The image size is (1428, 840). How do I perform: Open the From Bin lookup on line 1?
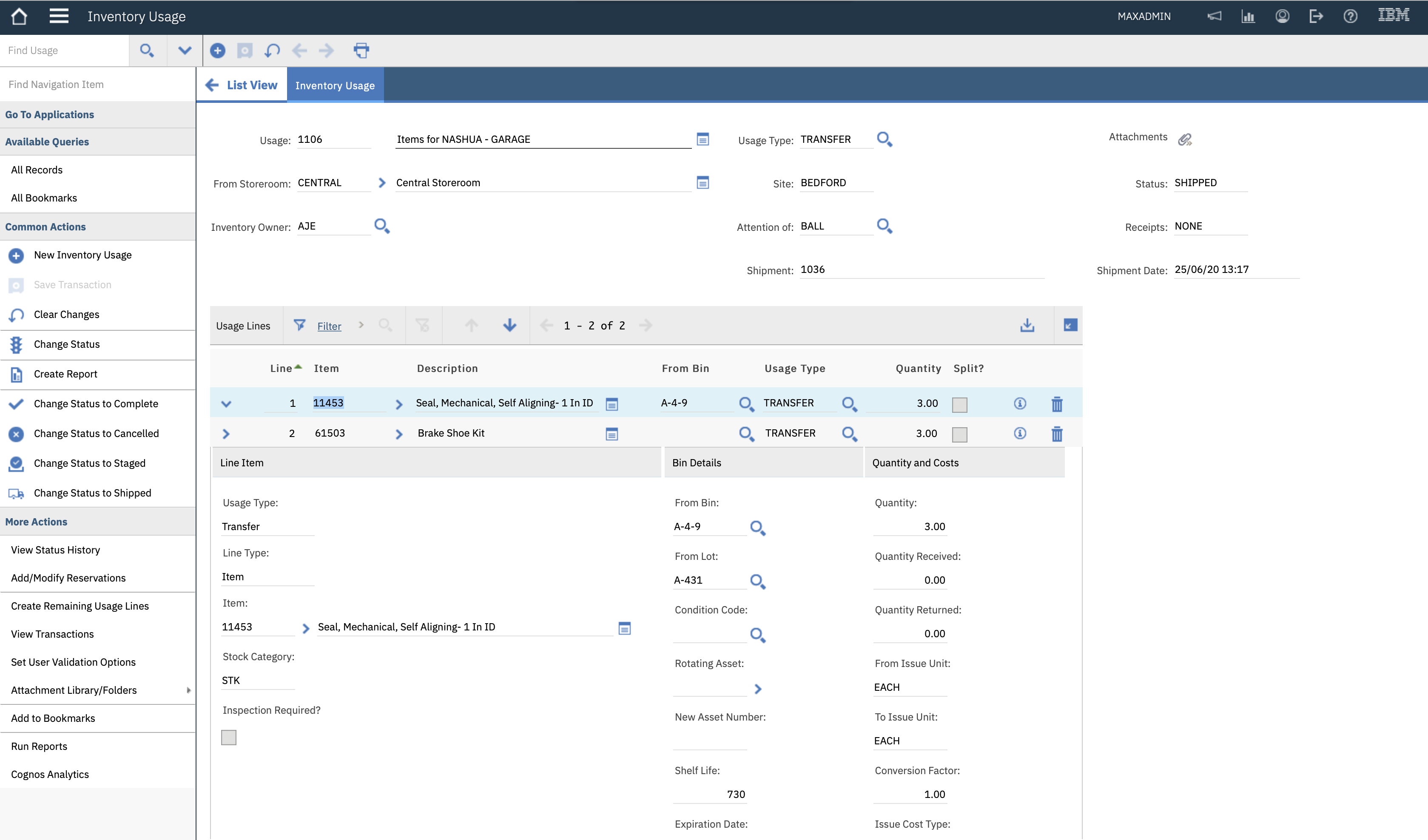[746, 403]
